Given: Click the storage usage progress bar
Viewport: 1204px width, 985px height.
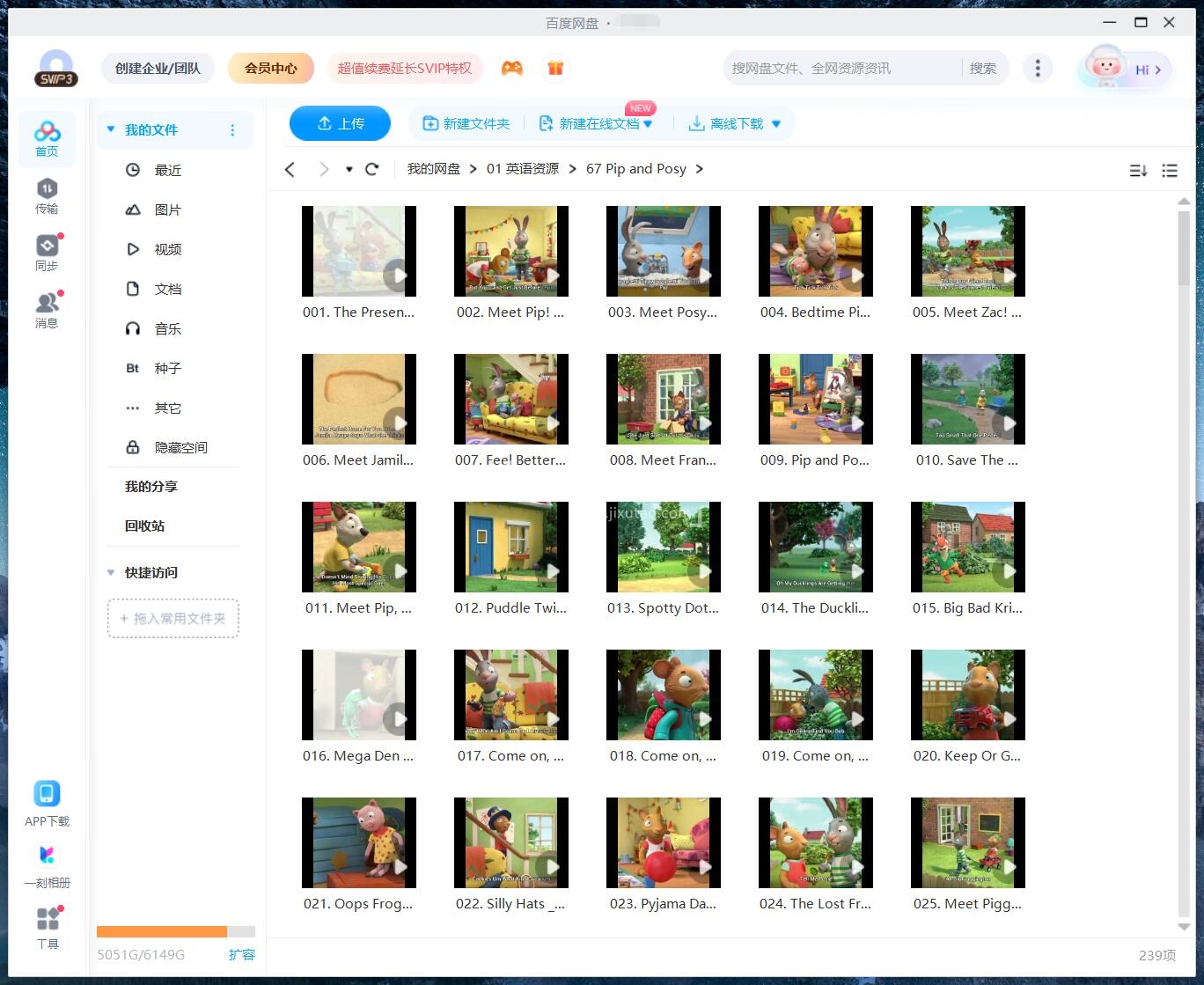Looking at the screenshot, I should pos(176,931).
